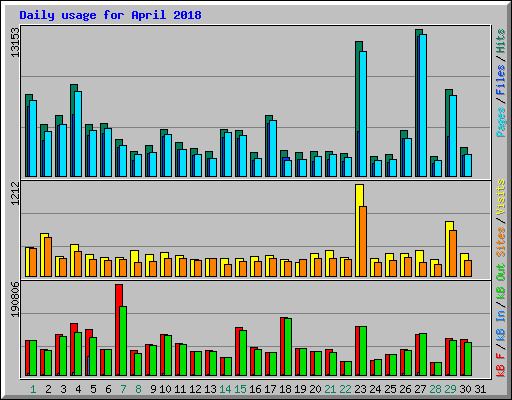The width and height of the screenshot is (512, 400).
Task: Click the title 'Daily usage for April 2018'
Action: [110, 15]
